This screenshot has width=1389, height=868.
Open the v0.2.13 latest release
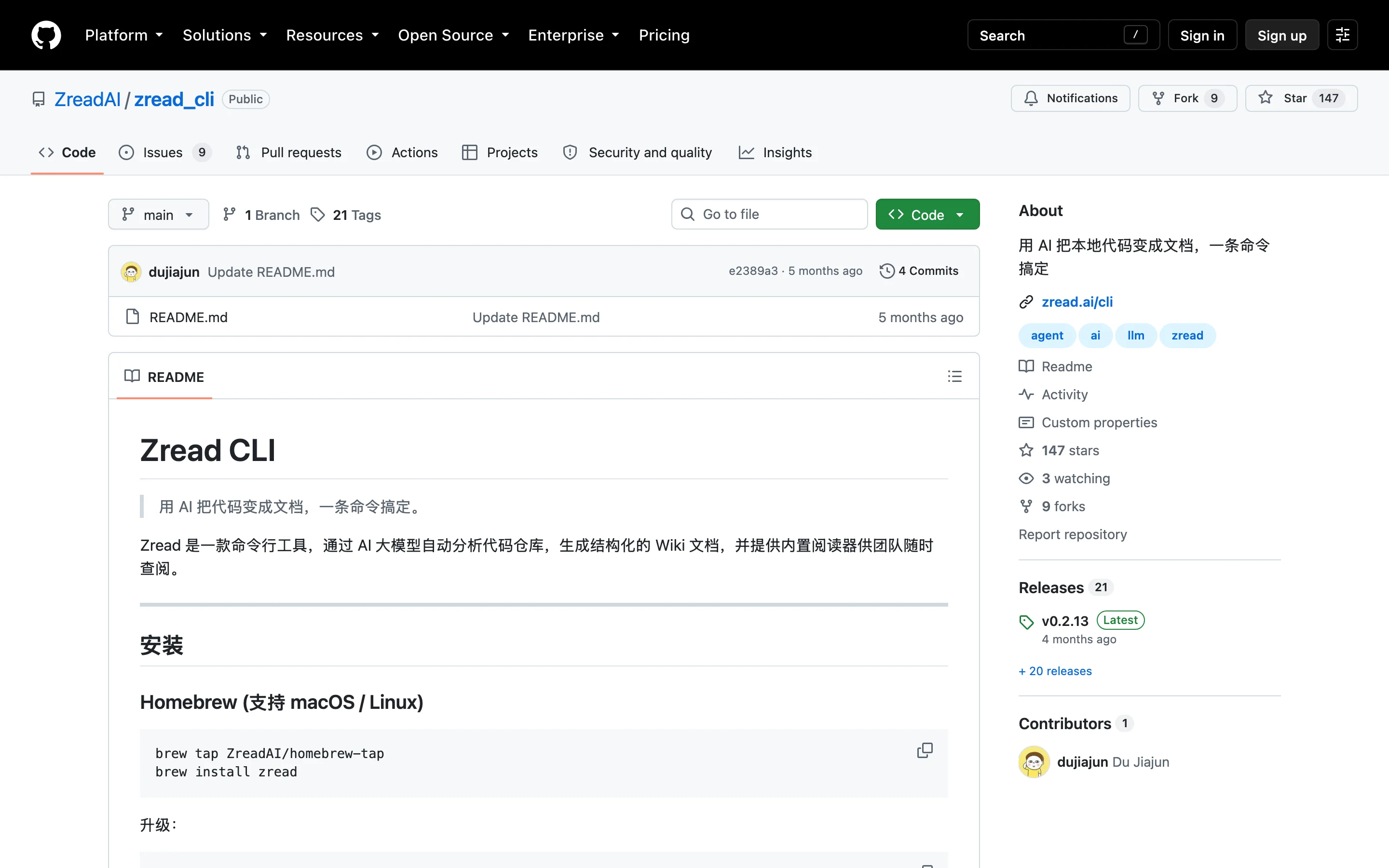1065,621
